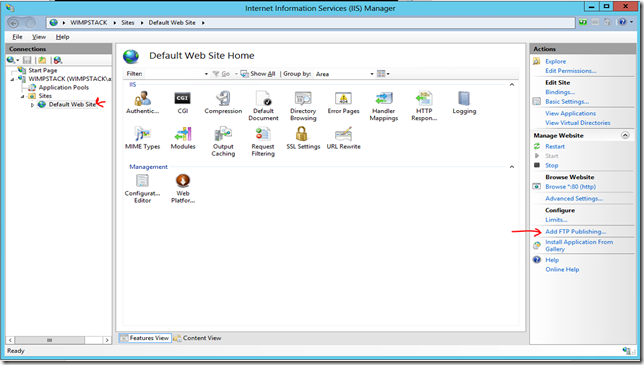Open the Modules feature
The height and width of the screenshot is (365, 644).
(183, 138)
